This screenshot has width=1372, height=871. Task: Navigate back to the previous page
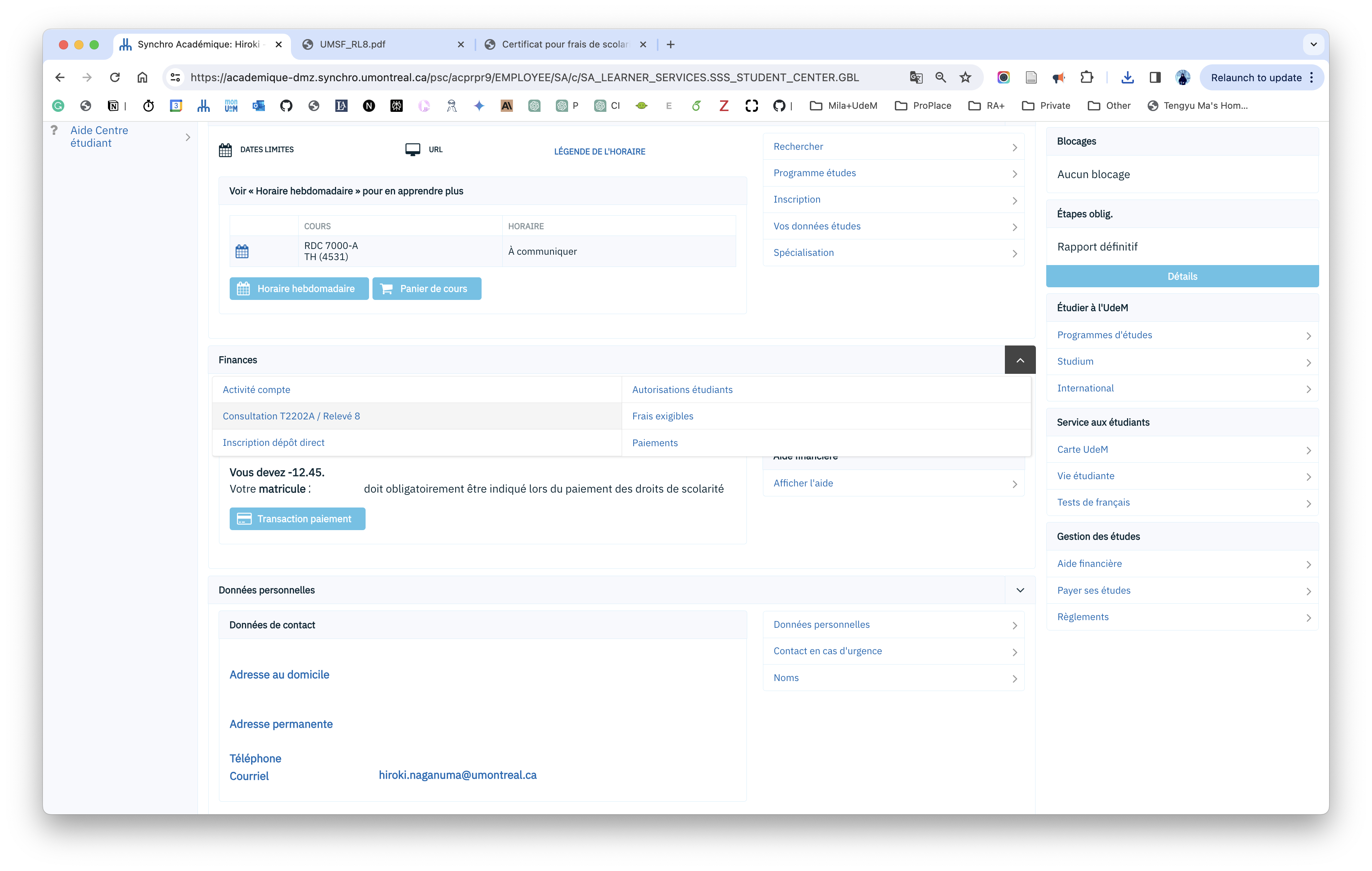60,77
